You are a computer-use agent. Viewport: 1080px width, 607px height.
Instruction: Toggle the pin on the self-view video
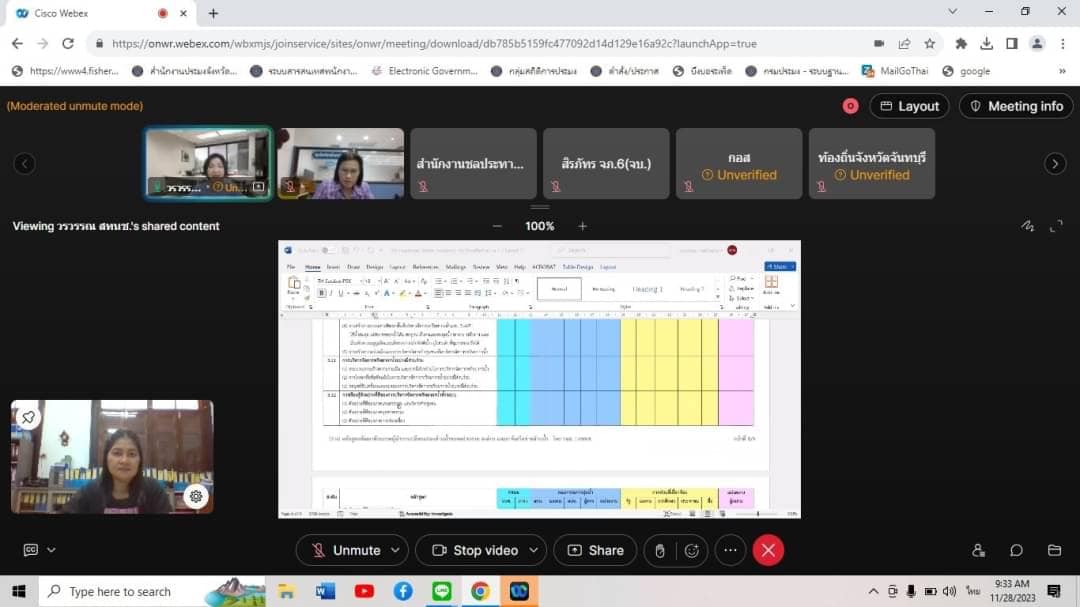click(x=28, y=418)
